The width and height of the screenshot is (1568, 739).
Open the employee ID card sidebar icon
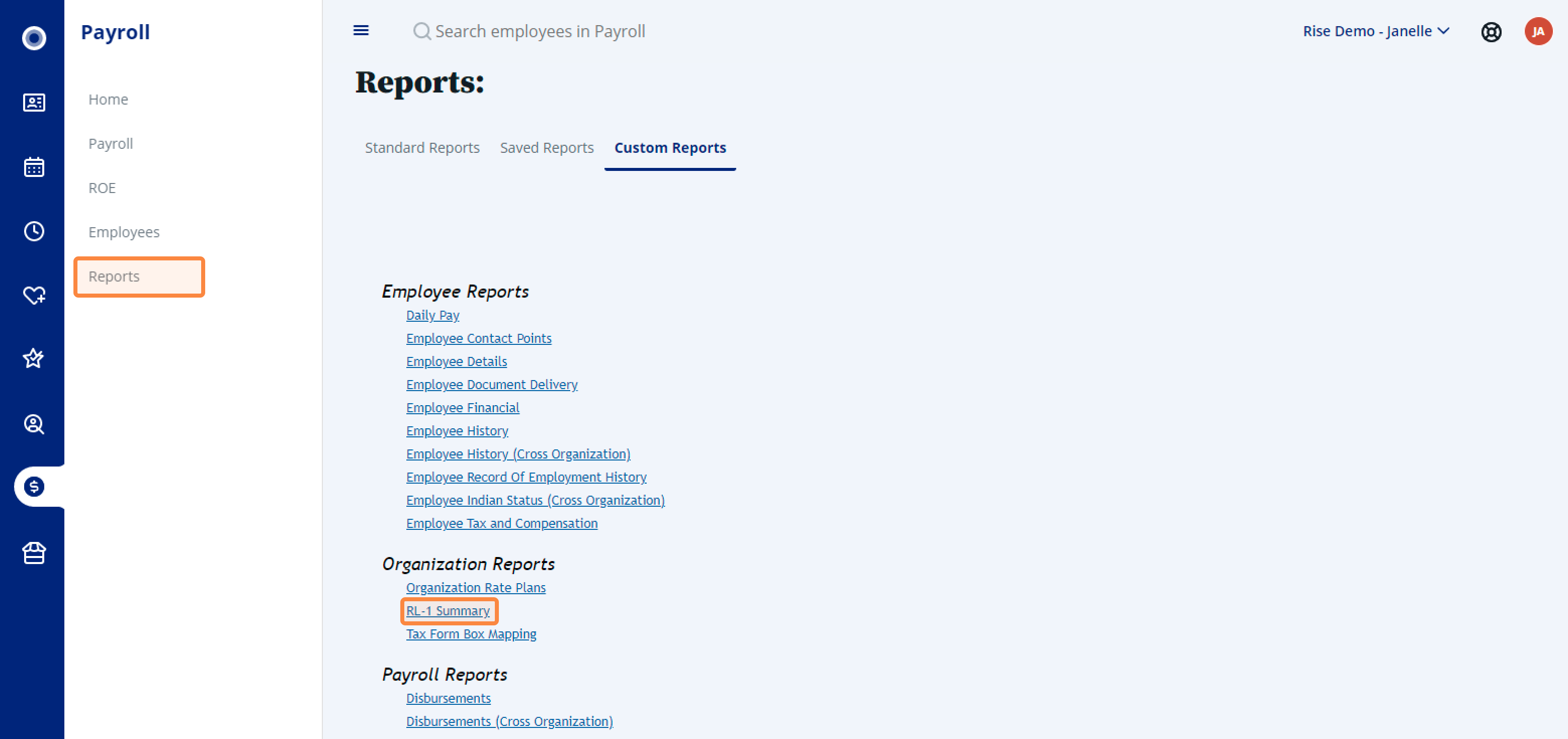pyautogui.click(x=34, y=102)
